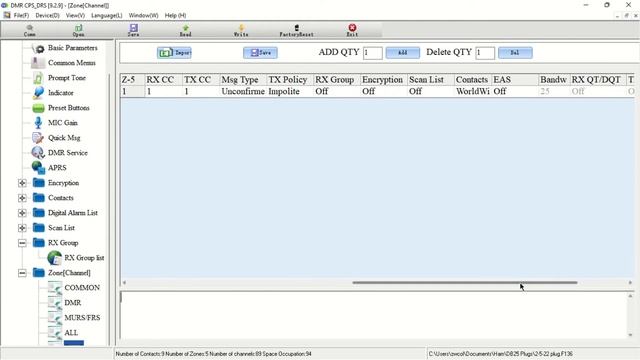The image size is (640, 360).
Task: Click the Msg Type column header
Action: pos(243,80)
